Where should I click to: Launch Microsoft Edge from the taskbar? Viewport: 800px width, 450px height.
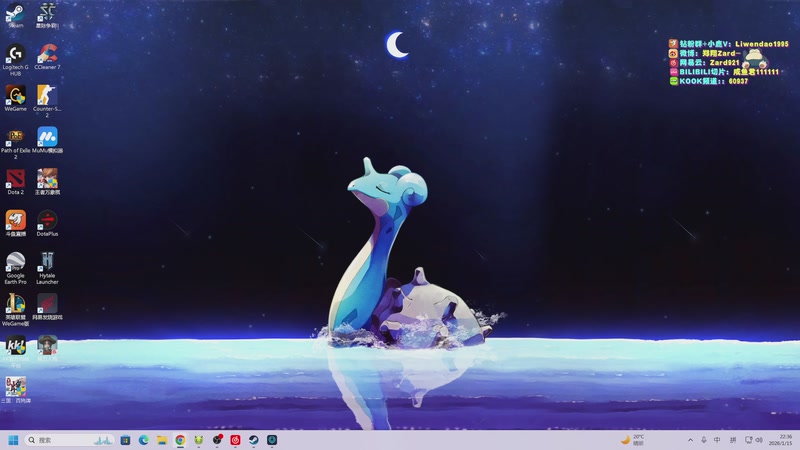tap(143, 440)
